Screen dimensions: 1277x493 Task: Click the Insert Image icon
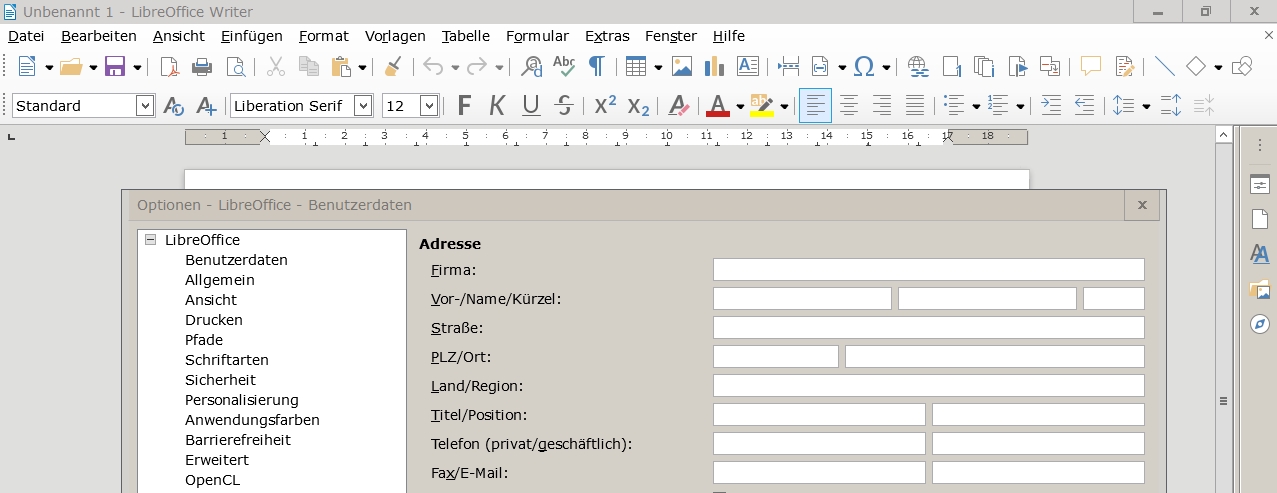682,67
